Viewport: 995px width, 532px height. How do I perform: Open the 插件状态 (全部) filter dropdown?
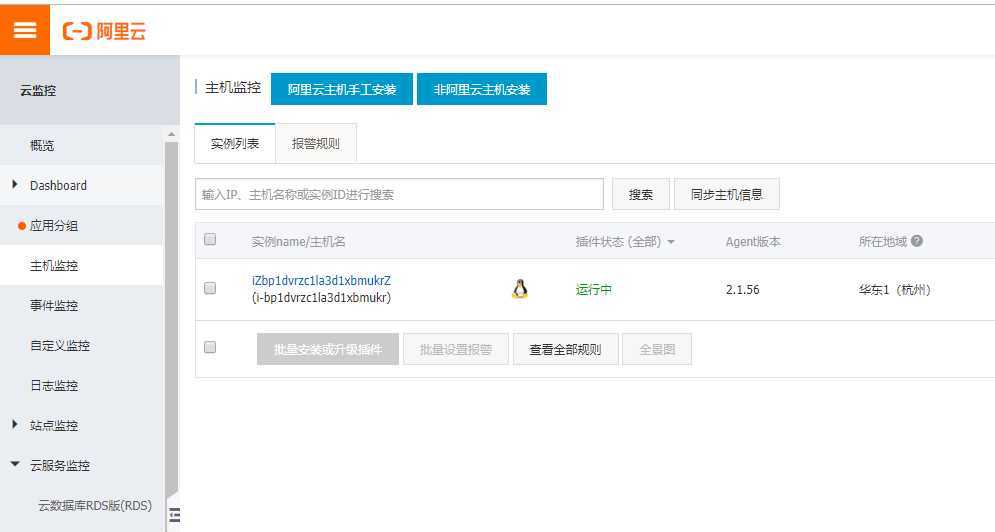[624, 242]
